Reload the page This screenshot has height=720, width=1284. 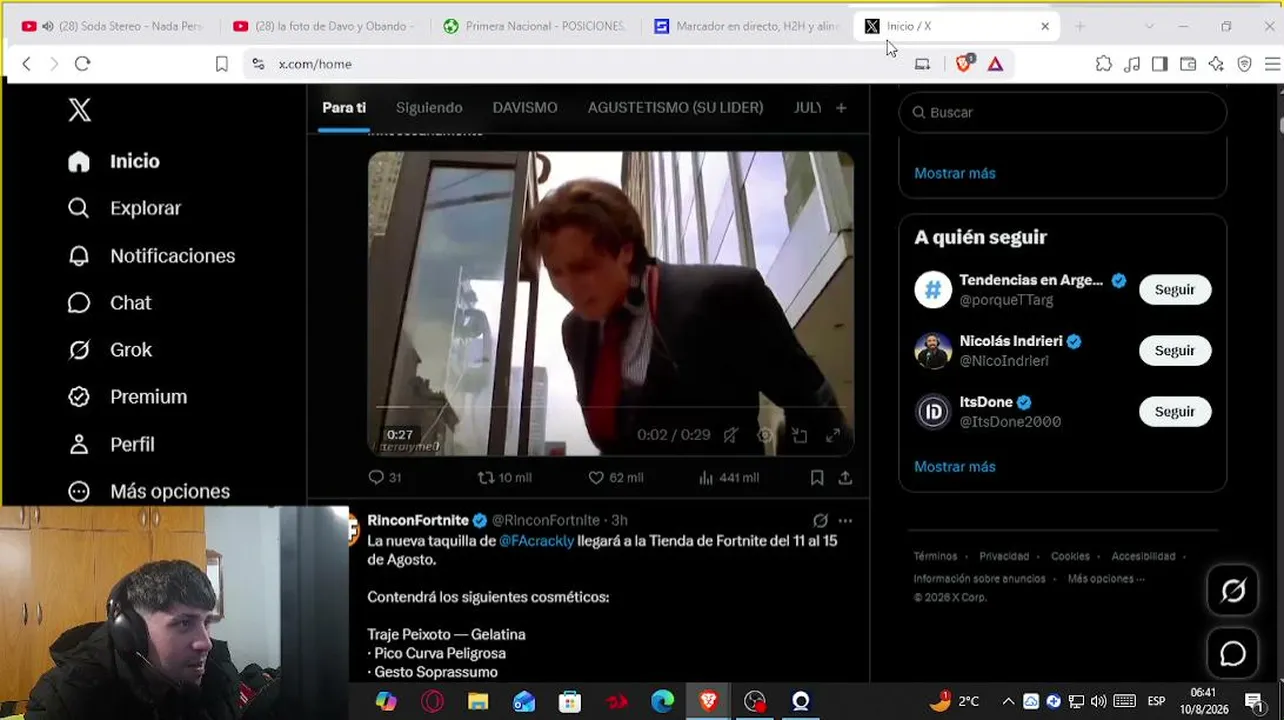coord(83,64)
